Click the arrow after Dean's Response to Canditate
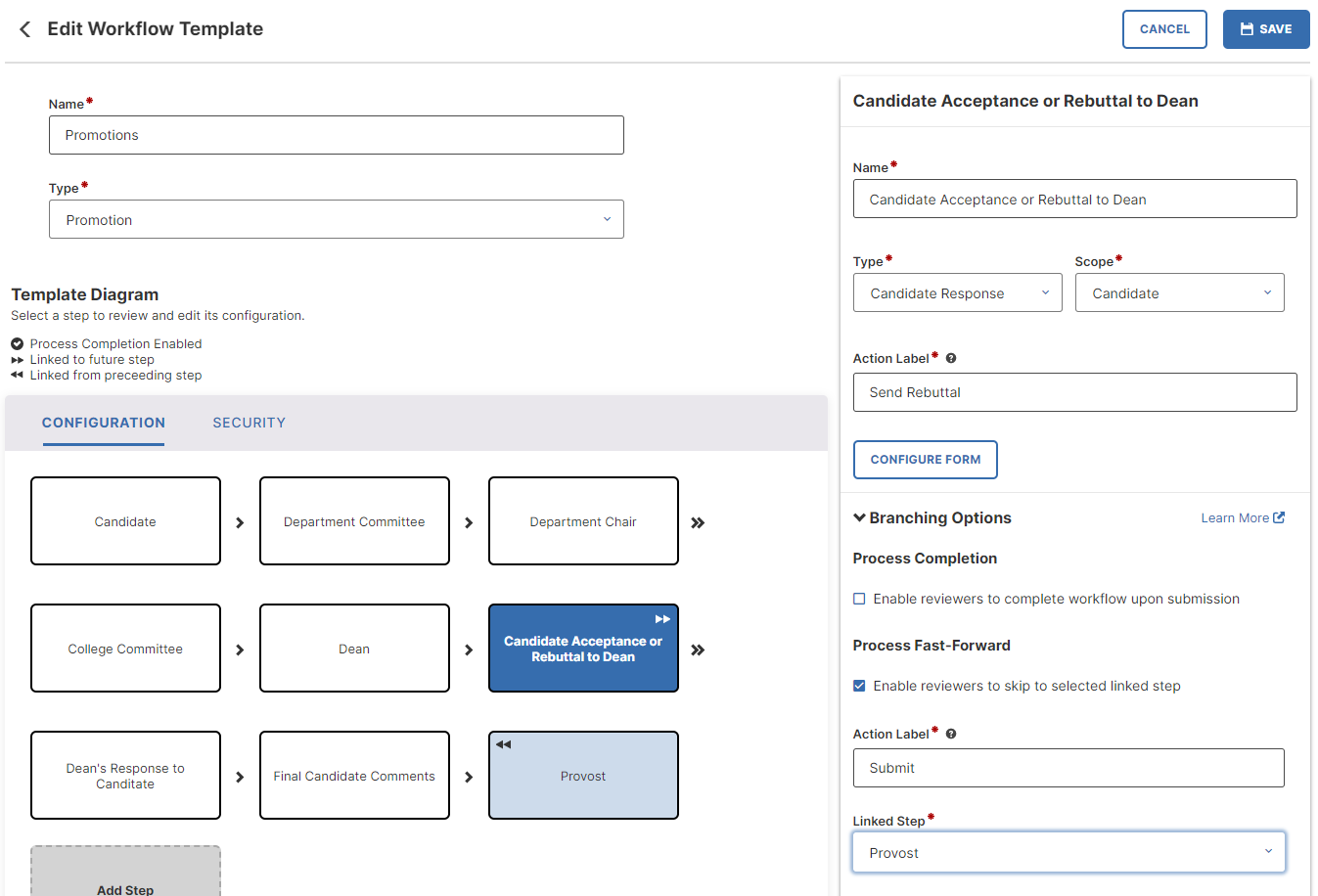 [x=240, y=778]
